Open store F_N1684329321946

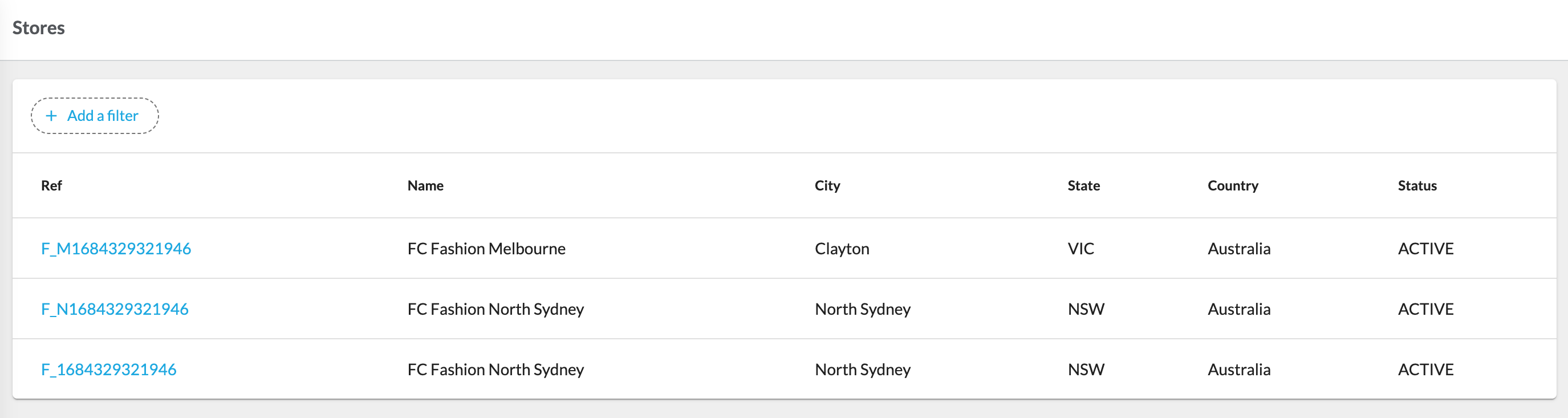[115, 309]
